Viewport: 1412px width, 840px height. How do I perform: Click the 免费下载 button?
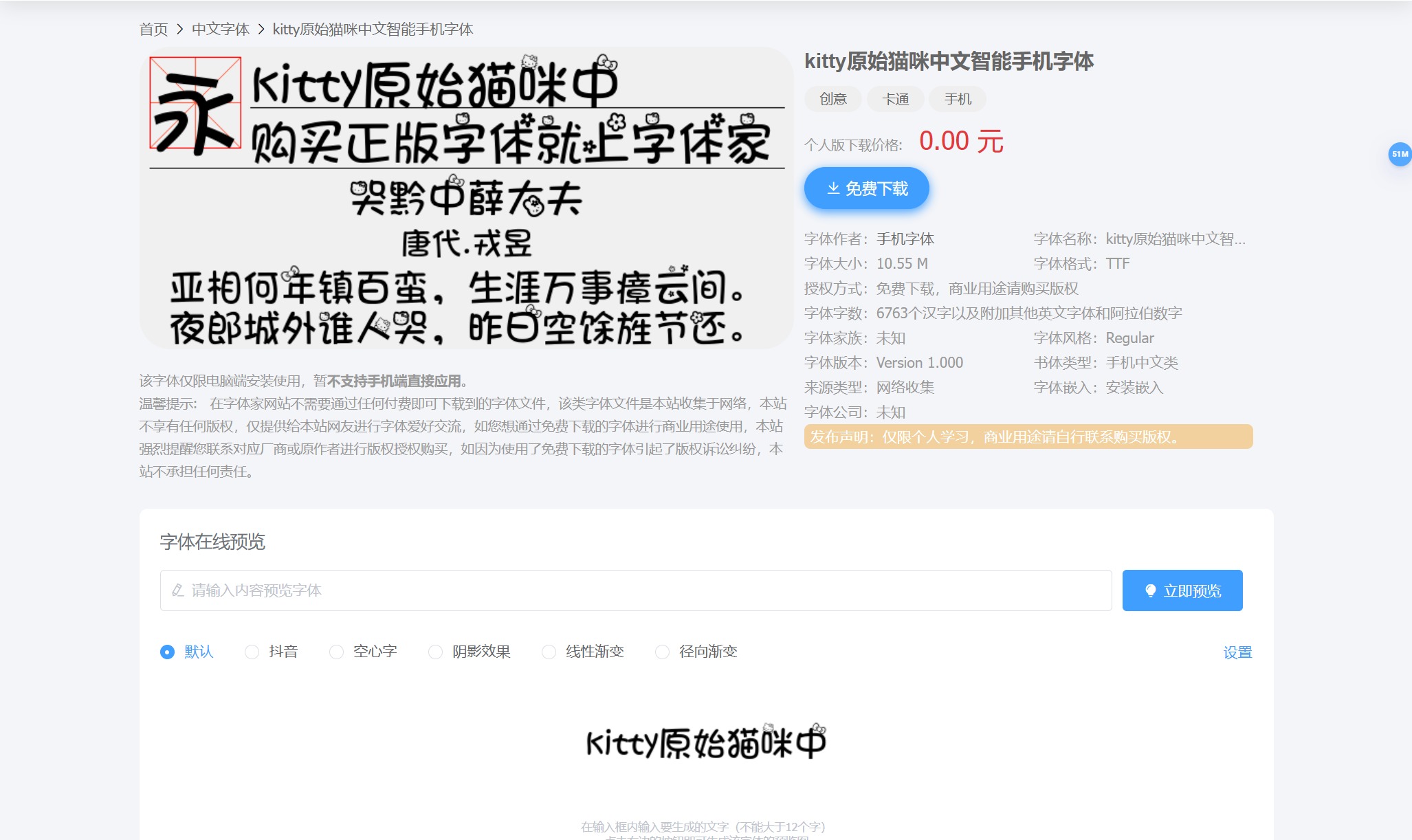pyautogui.click(x=867, y=188)
